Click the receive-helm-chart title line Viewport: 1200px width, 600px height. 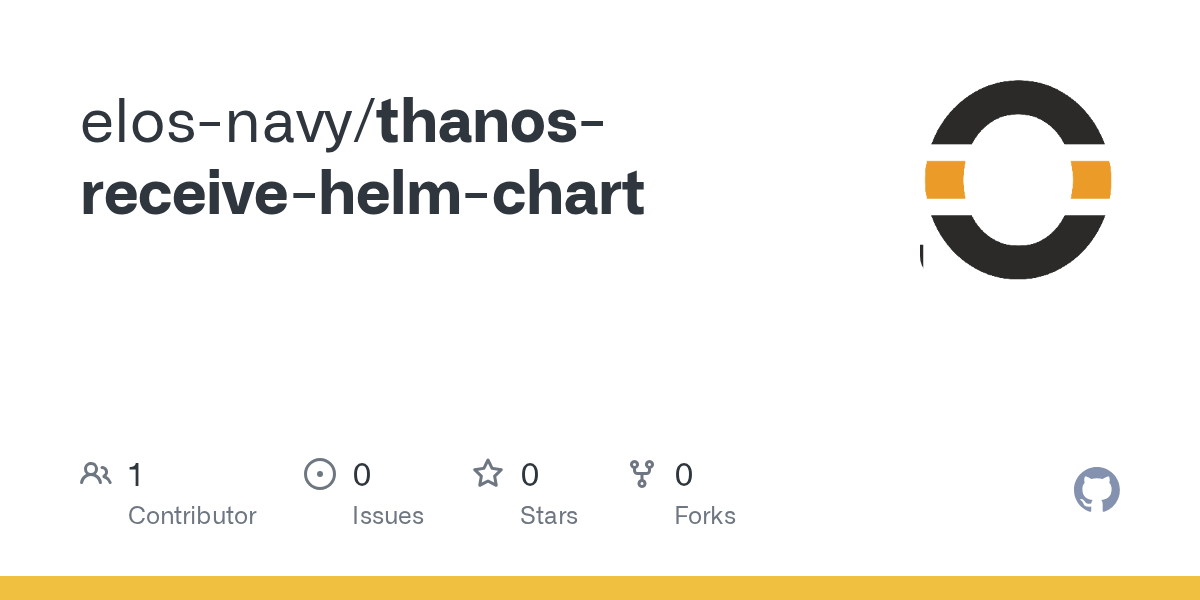tap(362, 194)
